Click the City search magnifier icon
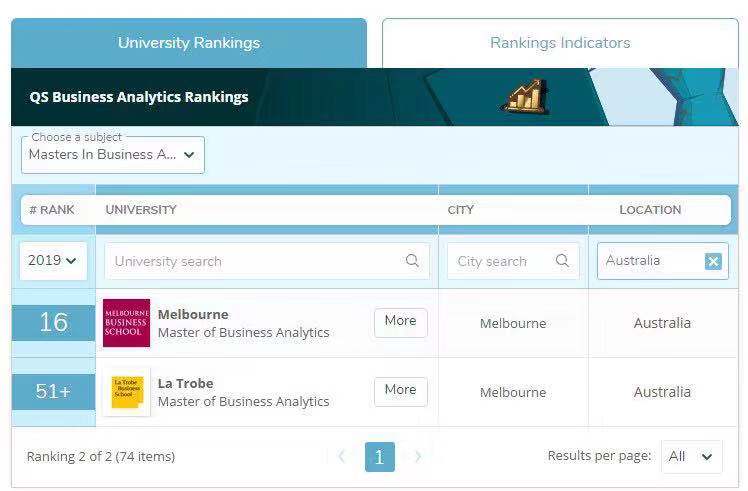This screenshot has width=748, height=491. point(562,261)
